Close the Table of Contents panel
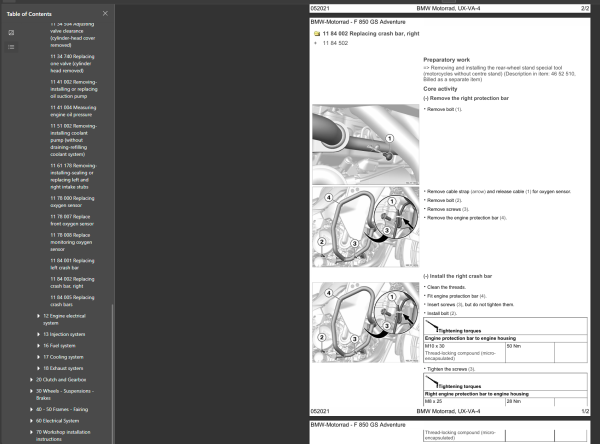 105,13
